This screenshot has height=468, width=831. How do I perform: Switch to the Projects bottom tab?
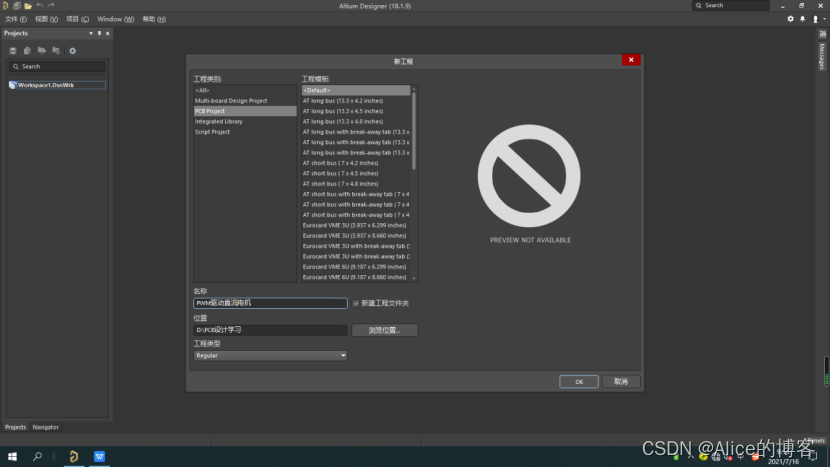point(15,427)
